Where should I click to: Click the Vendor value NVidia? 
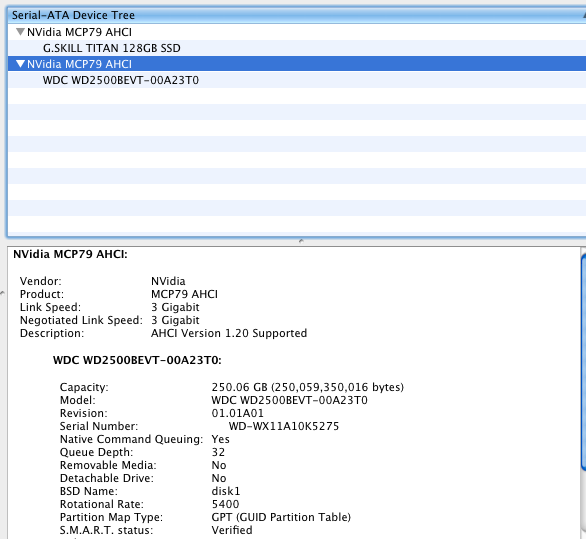(x=168, y=281)
